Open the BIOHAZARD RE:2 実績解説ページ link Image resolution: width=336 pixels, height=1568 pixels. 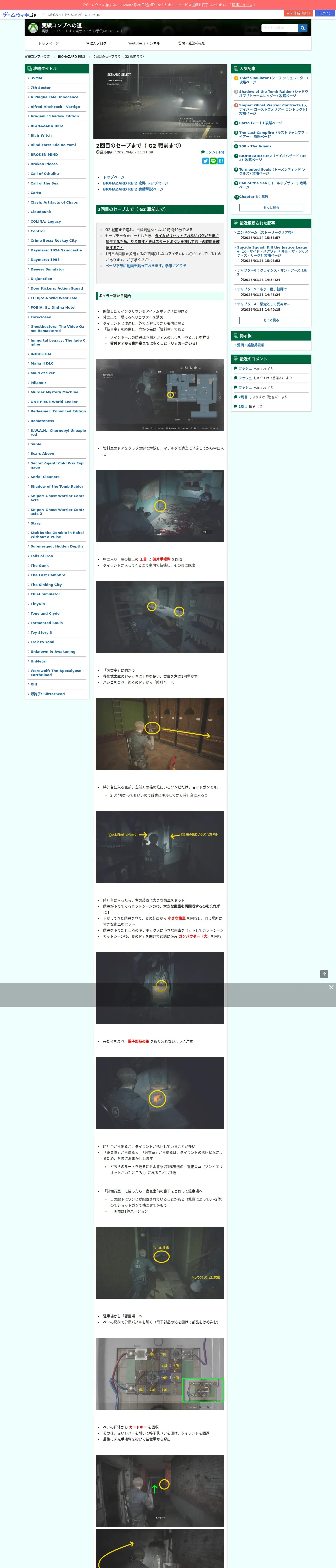coord(133,189)
